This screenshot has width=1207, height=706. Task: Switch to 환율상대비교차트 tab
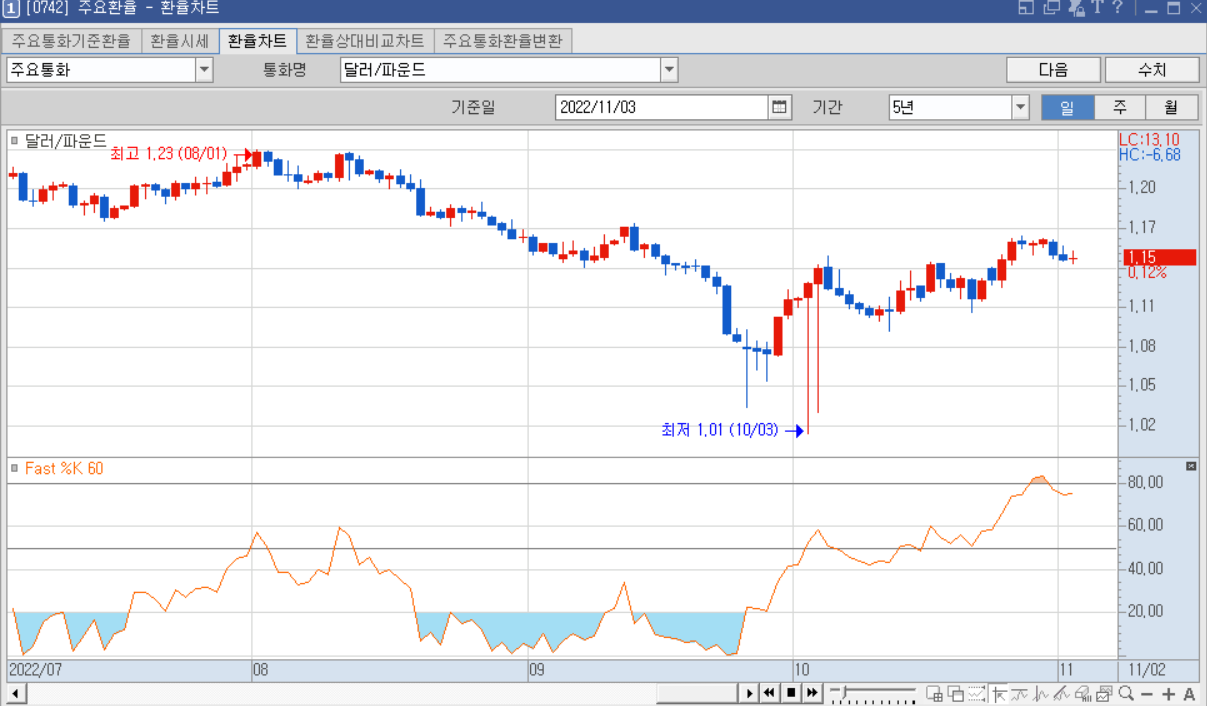pyautogui.click(x=365, y=41)
